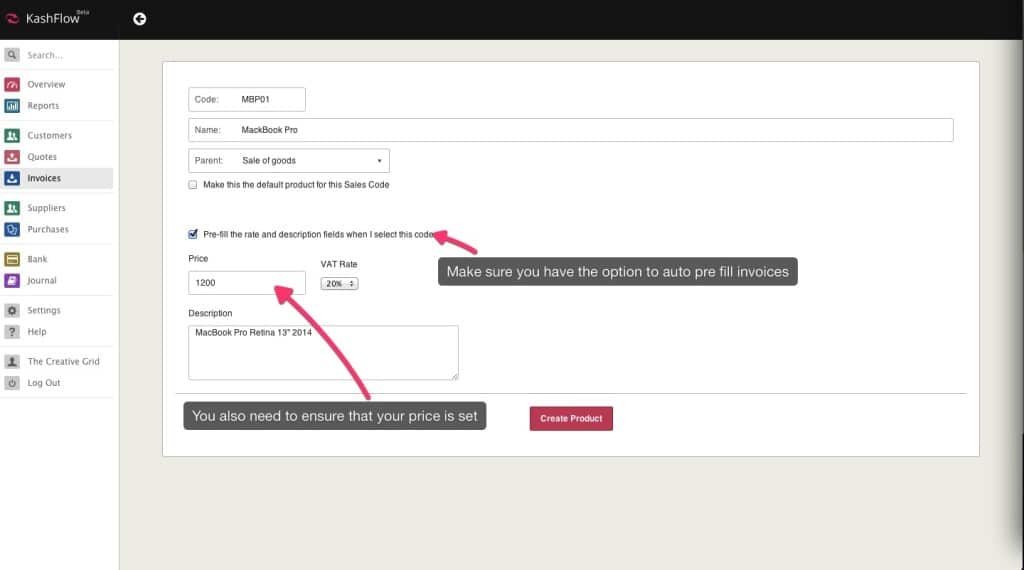Open Journal in the sidebar

click(42, 280)
